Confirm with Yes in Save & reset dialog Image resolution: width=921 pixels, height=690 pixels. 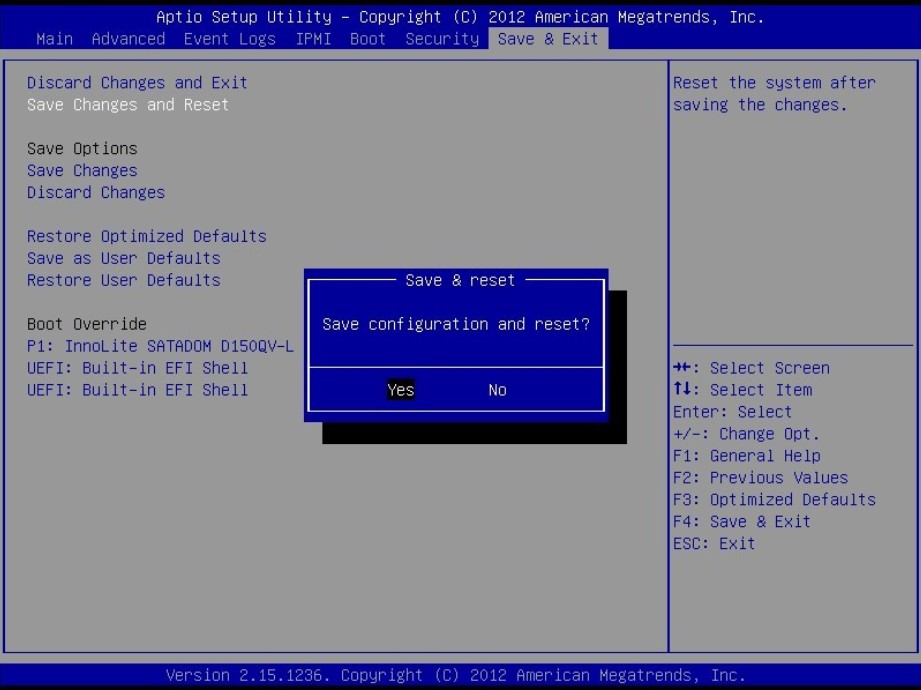point(400,390)
